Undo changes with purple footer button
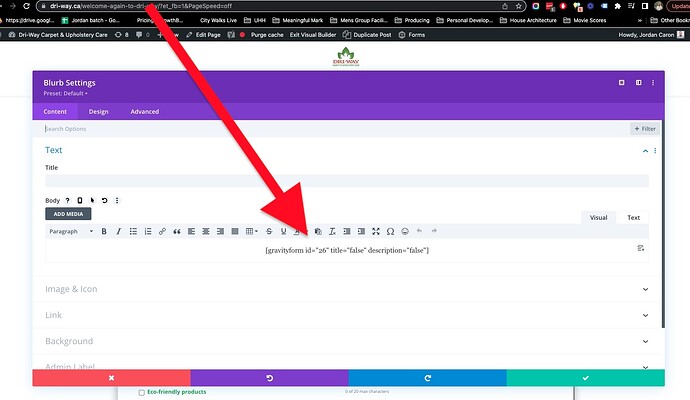 click(269, 378)
